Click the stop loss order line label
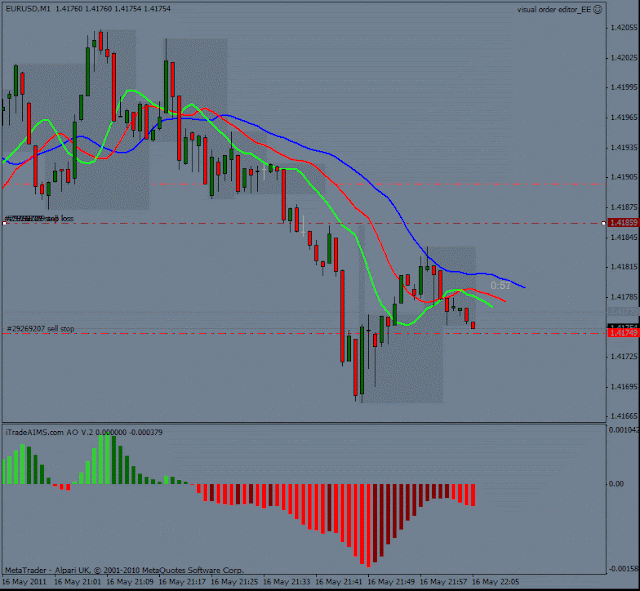 tap(40, 218)
